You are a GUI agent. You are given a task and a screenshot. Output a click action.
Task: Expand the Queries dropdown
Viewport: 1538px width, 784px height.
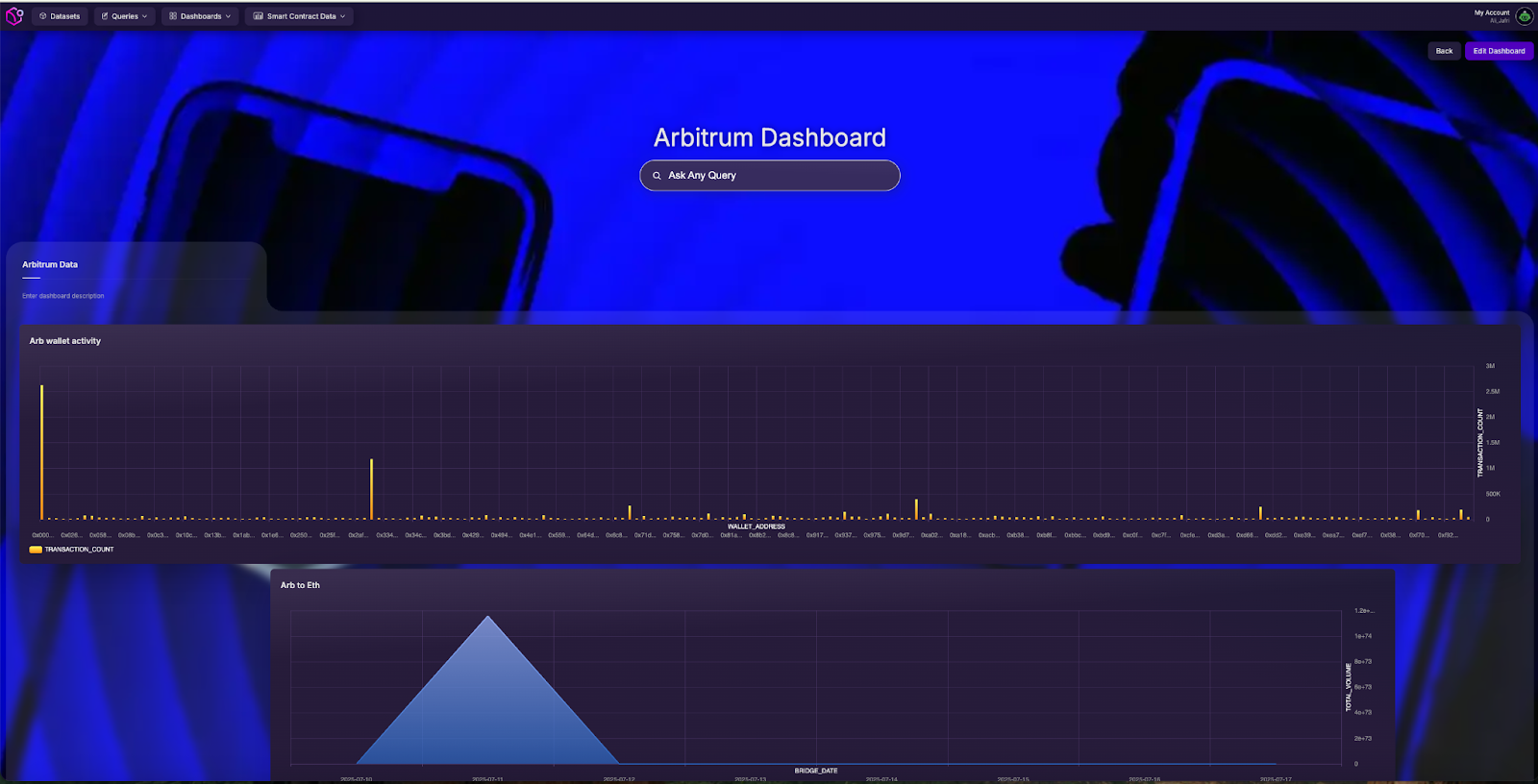(124, 16)
